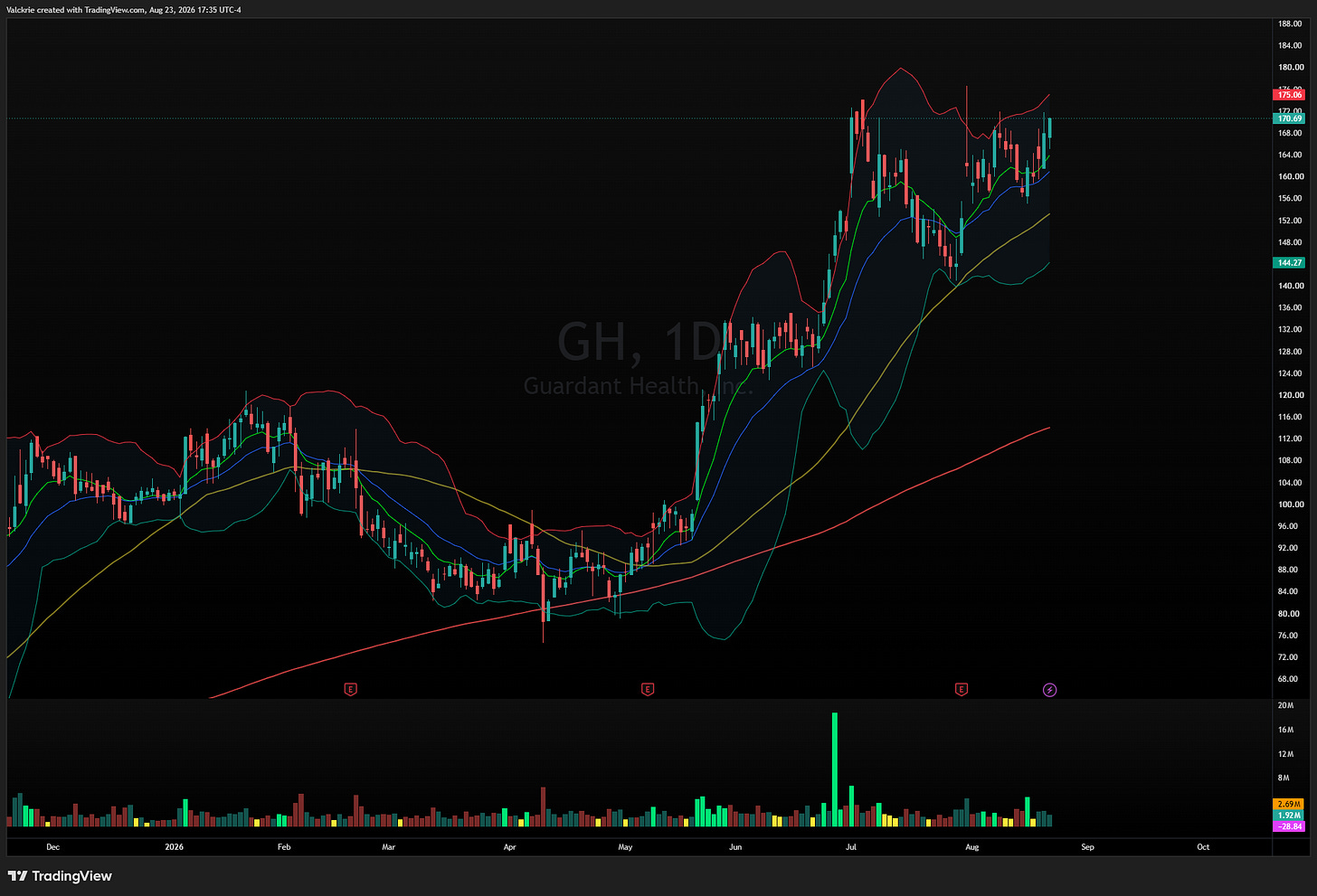The height and width of the screenshot is (896, 1317).
Task: Select the Oct label on the time axis
Action: coord(1203,847)
